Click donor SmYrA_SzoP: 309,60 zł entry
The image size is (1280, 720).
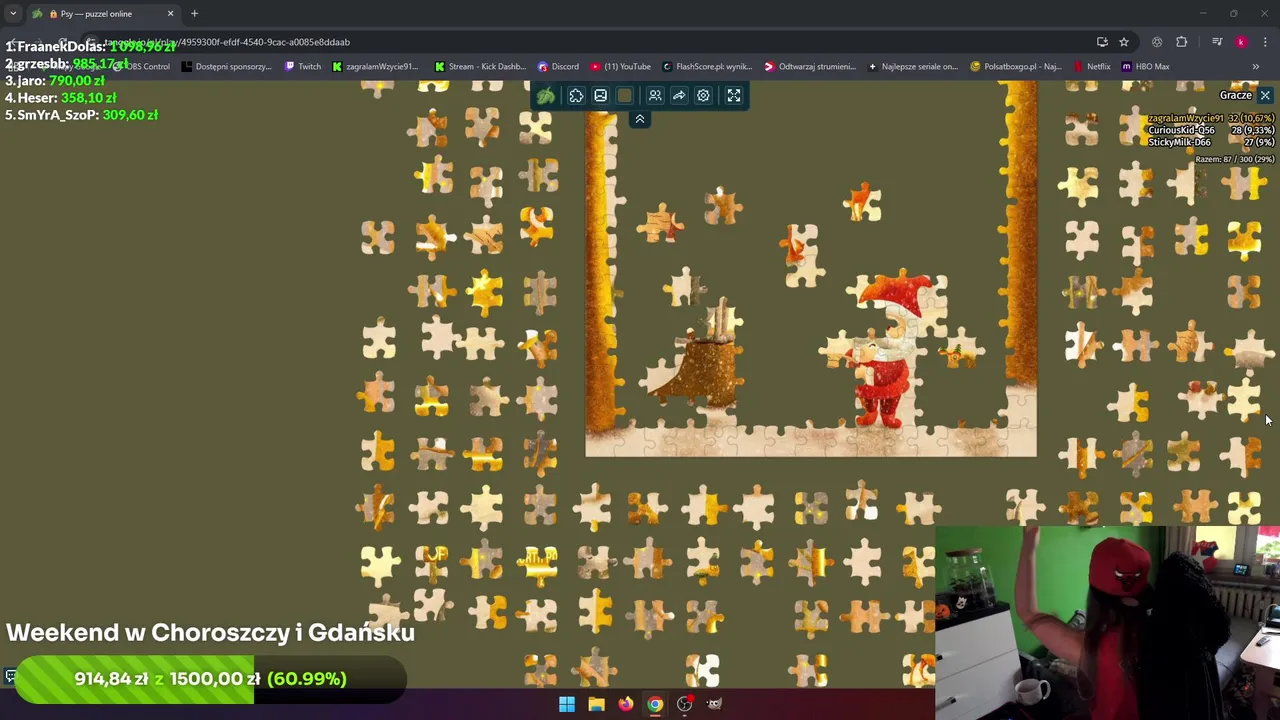(81, 115)
